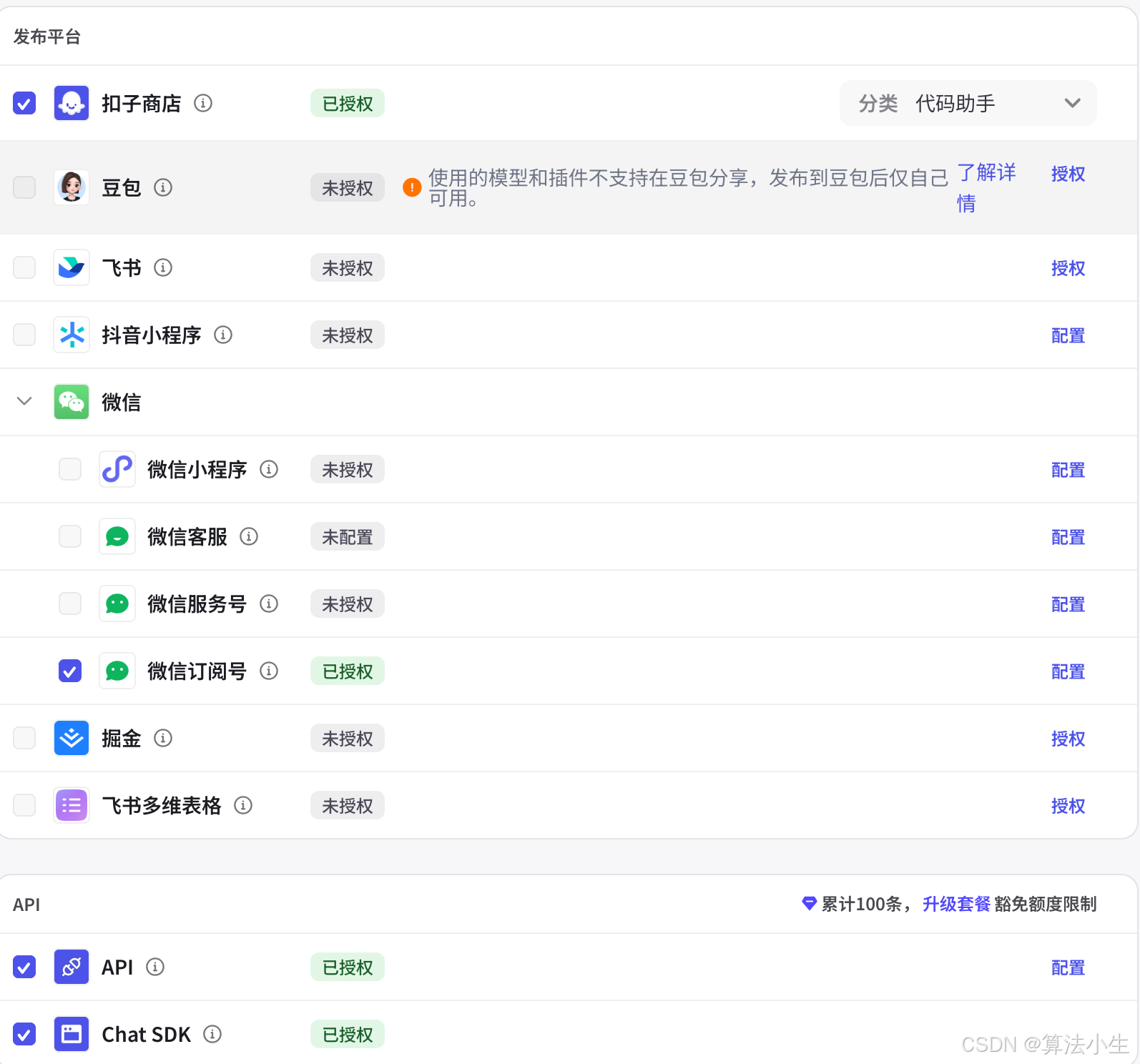
Task: Check the 微信小程序 checkbox
Action: 70,469
